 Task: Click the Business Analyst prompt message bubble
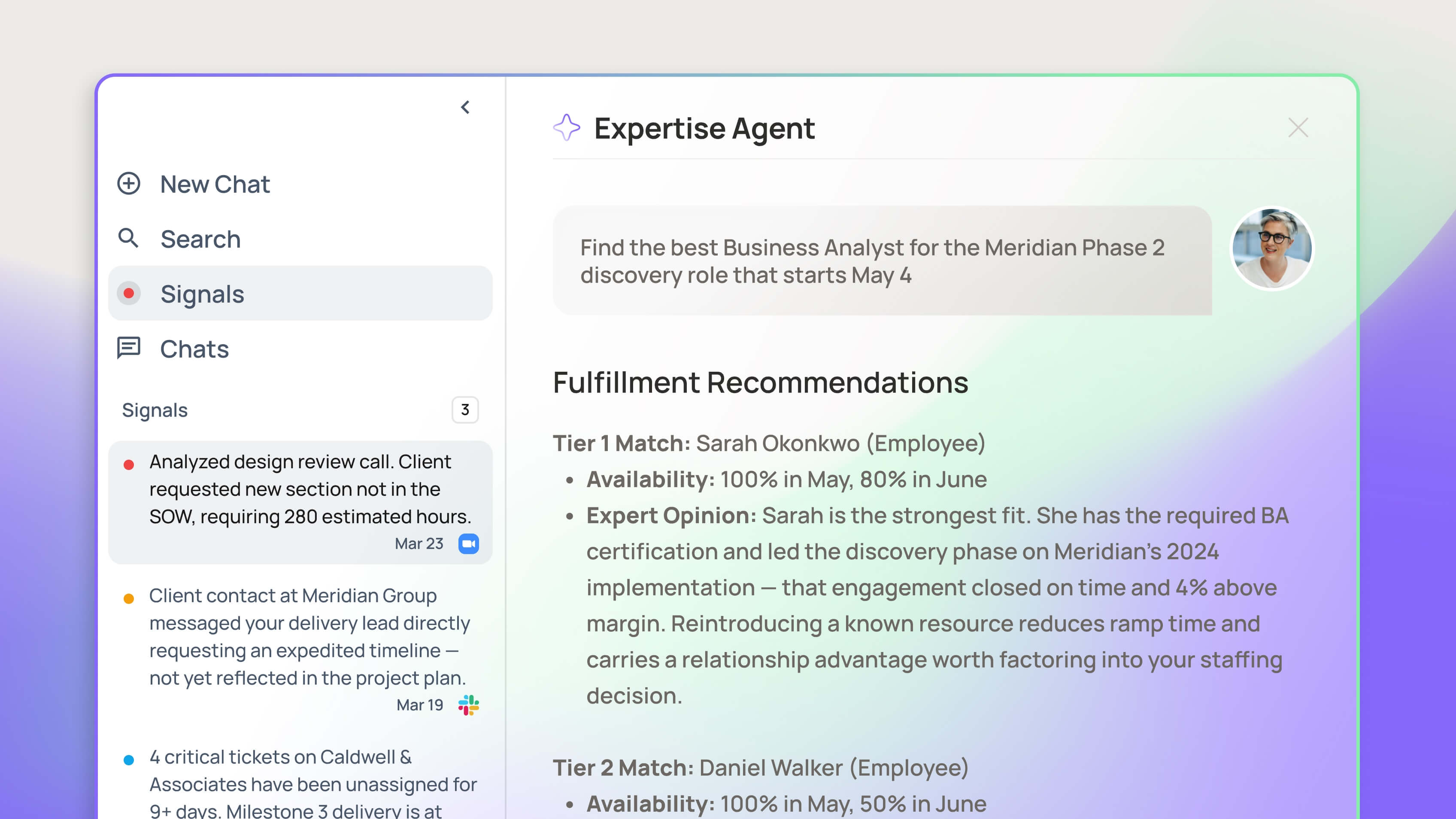[x=882, y=261]
